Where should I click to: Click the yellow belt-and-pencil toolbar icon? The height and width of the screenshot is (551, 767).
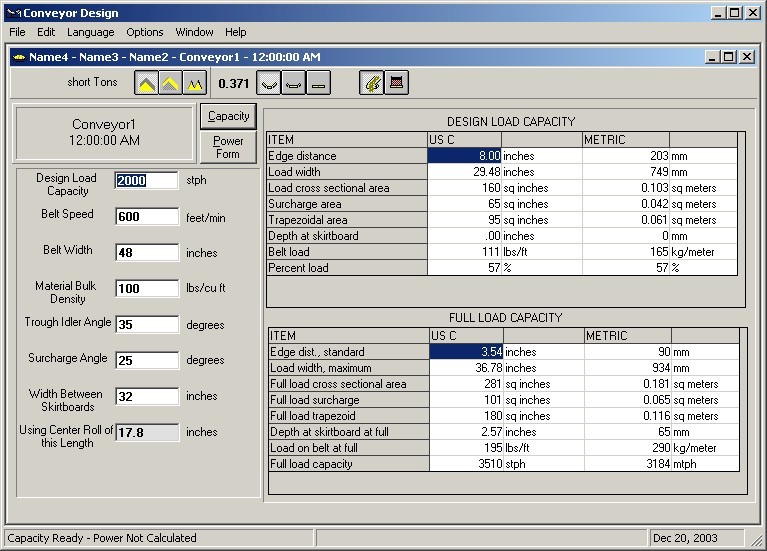372,83
